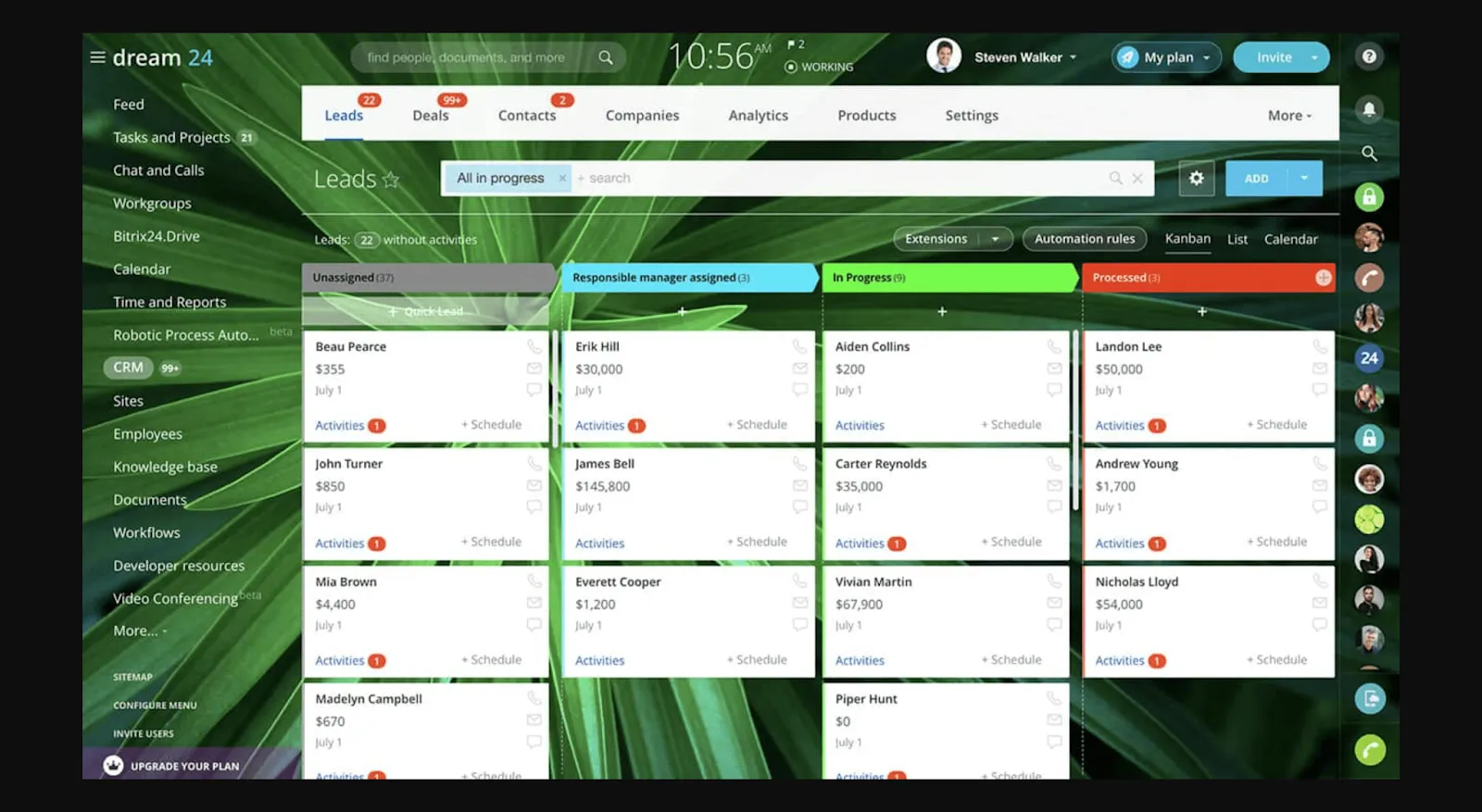Go to the Companies tab

tap(642, 116)
